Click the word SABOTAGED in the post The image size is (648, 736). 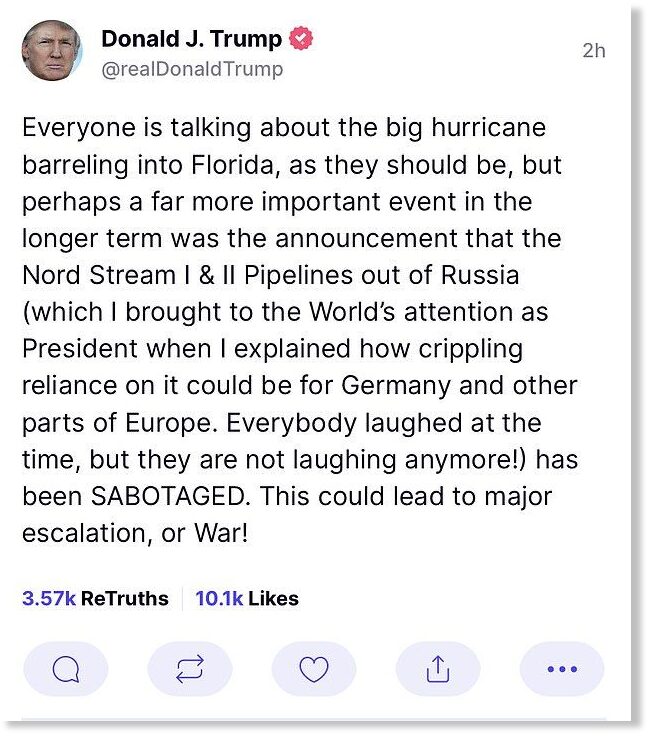(x=170, y=496)
